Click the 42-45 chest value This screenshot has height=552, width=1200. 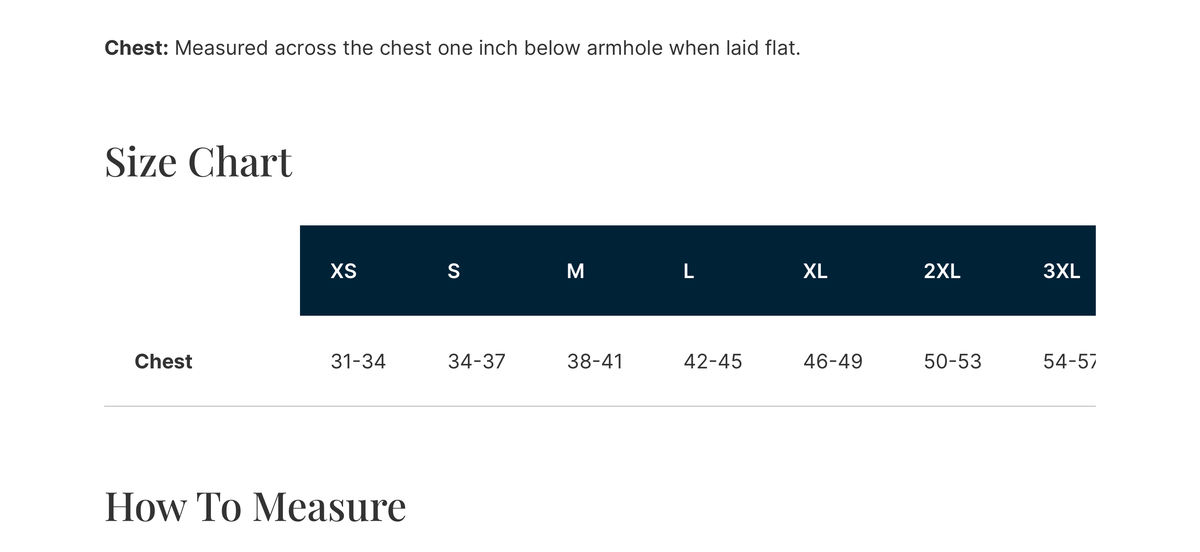pos(713,361)
